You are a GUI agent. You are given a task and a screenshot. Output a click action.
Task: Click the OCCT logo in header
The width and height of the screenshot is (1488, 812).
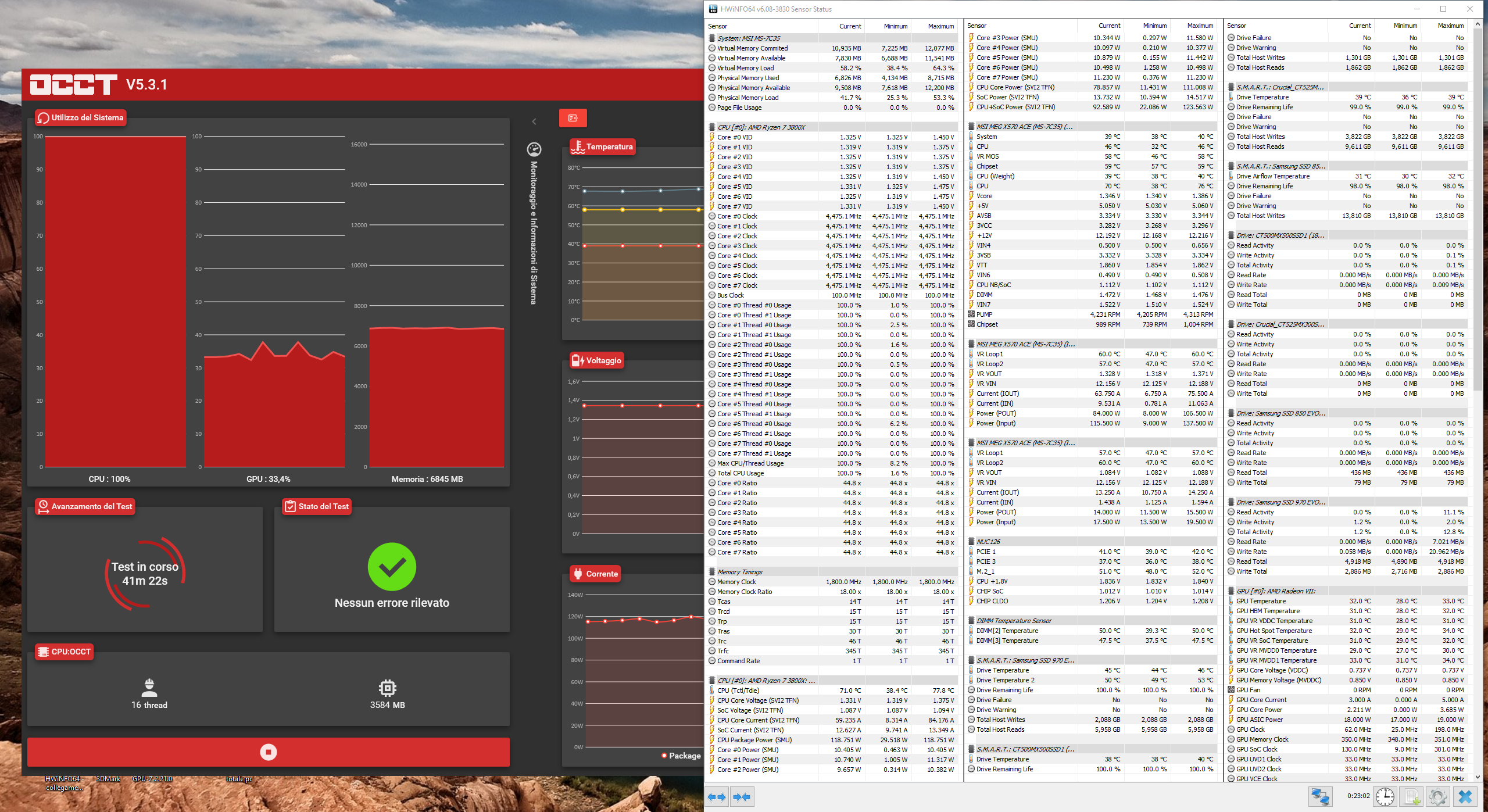pos(74,85)
